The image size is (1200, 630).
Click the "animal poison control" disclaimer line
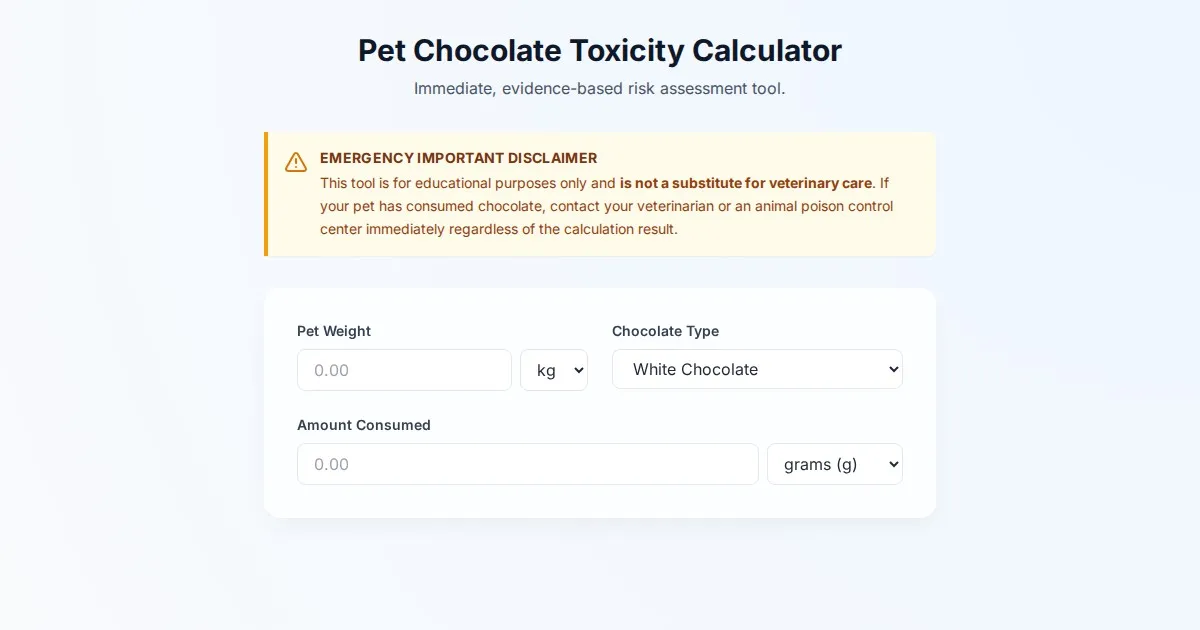606,206
